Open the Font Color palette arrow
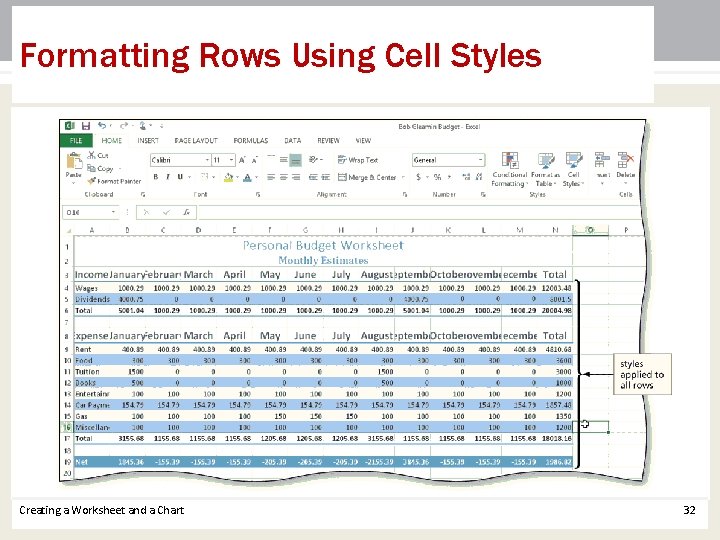 (257, 177)
